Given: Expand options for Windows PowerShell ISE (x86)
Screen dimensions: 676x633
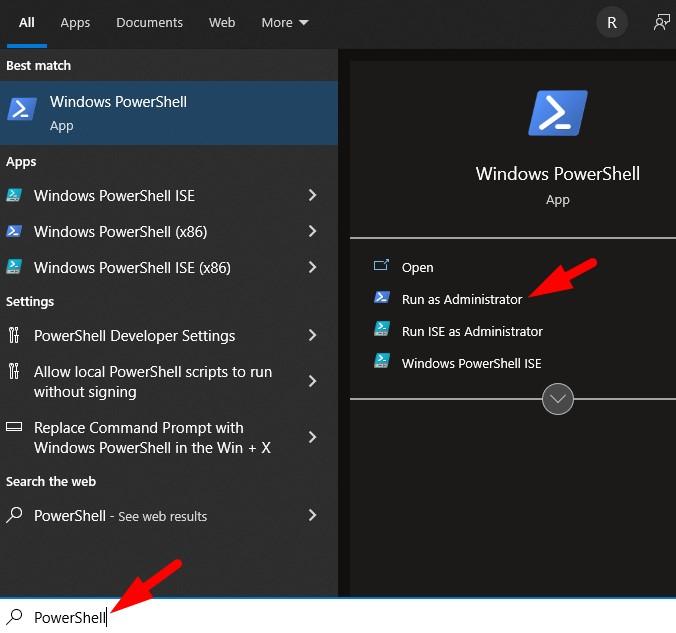Looking at the screenshot, I should click(313, 267).
